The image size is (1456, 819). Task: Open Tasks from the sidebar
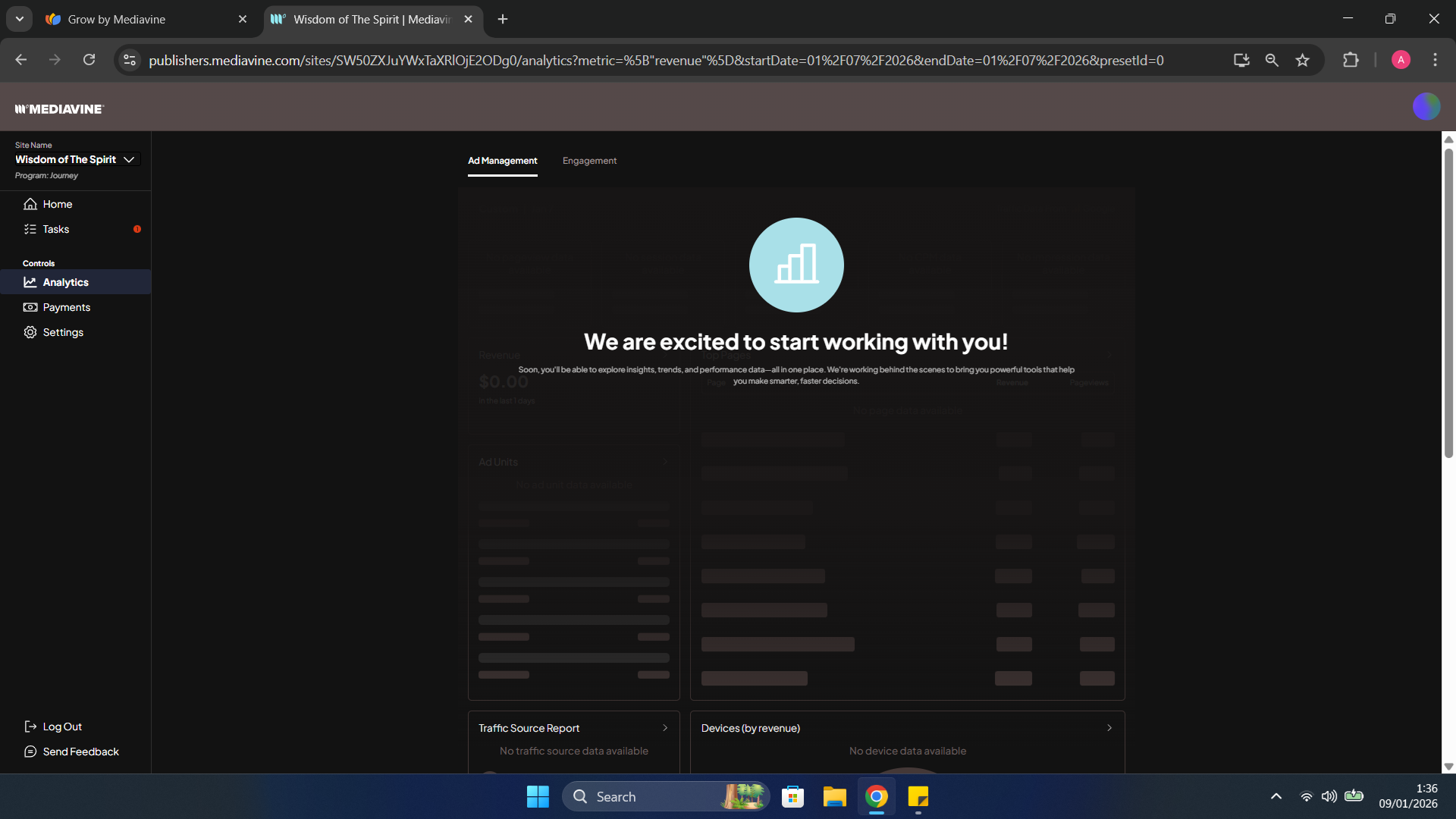click(x=55, y=229)
